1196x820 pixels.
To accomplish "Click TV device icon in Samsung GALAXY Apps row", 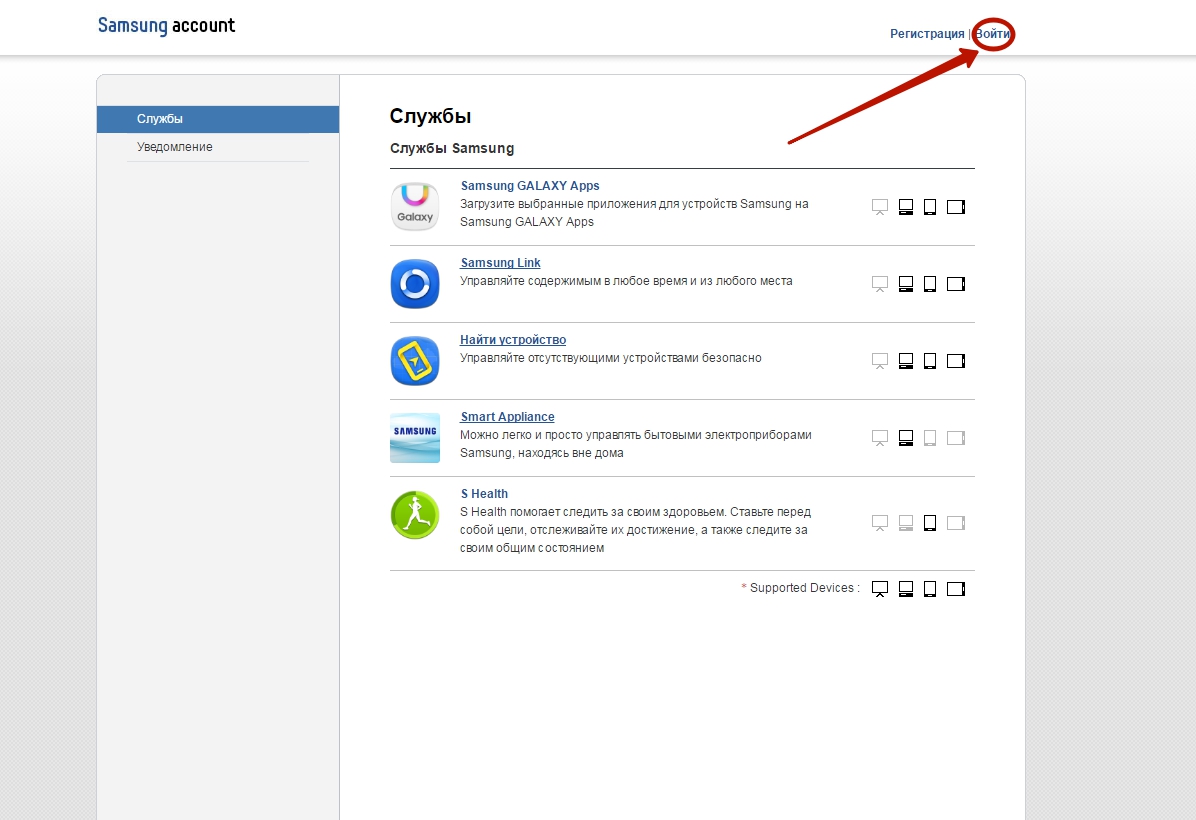I will click(880, 207).
